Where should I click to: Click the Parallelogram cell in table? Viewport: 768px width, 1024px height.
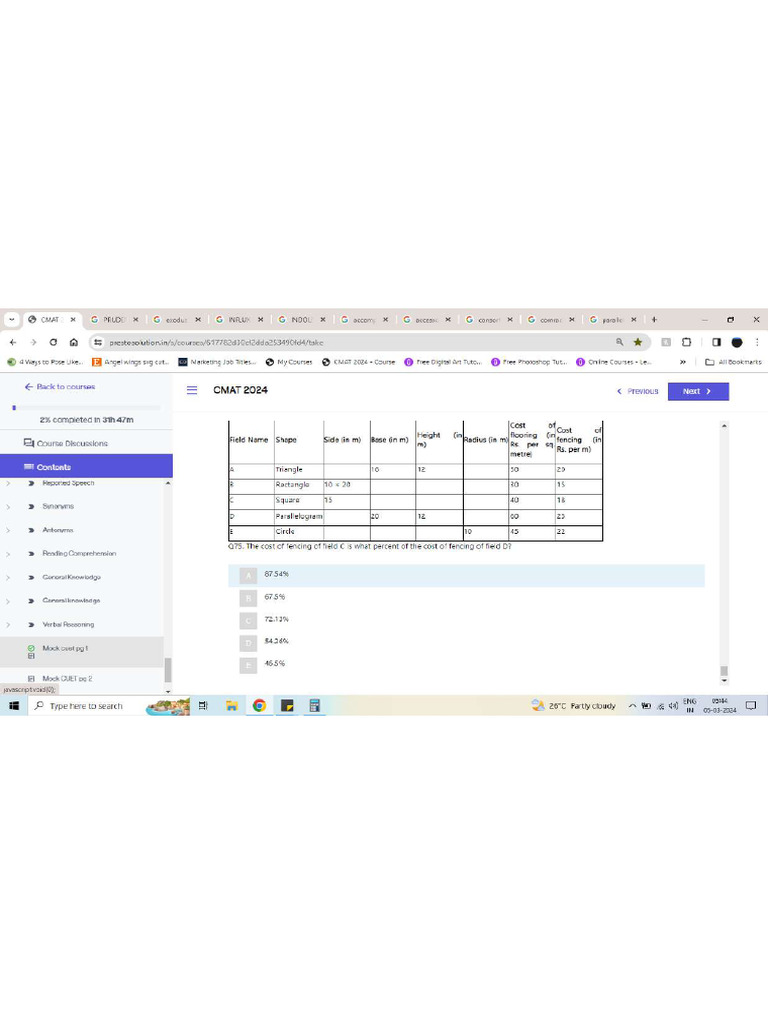pos(298,517)
